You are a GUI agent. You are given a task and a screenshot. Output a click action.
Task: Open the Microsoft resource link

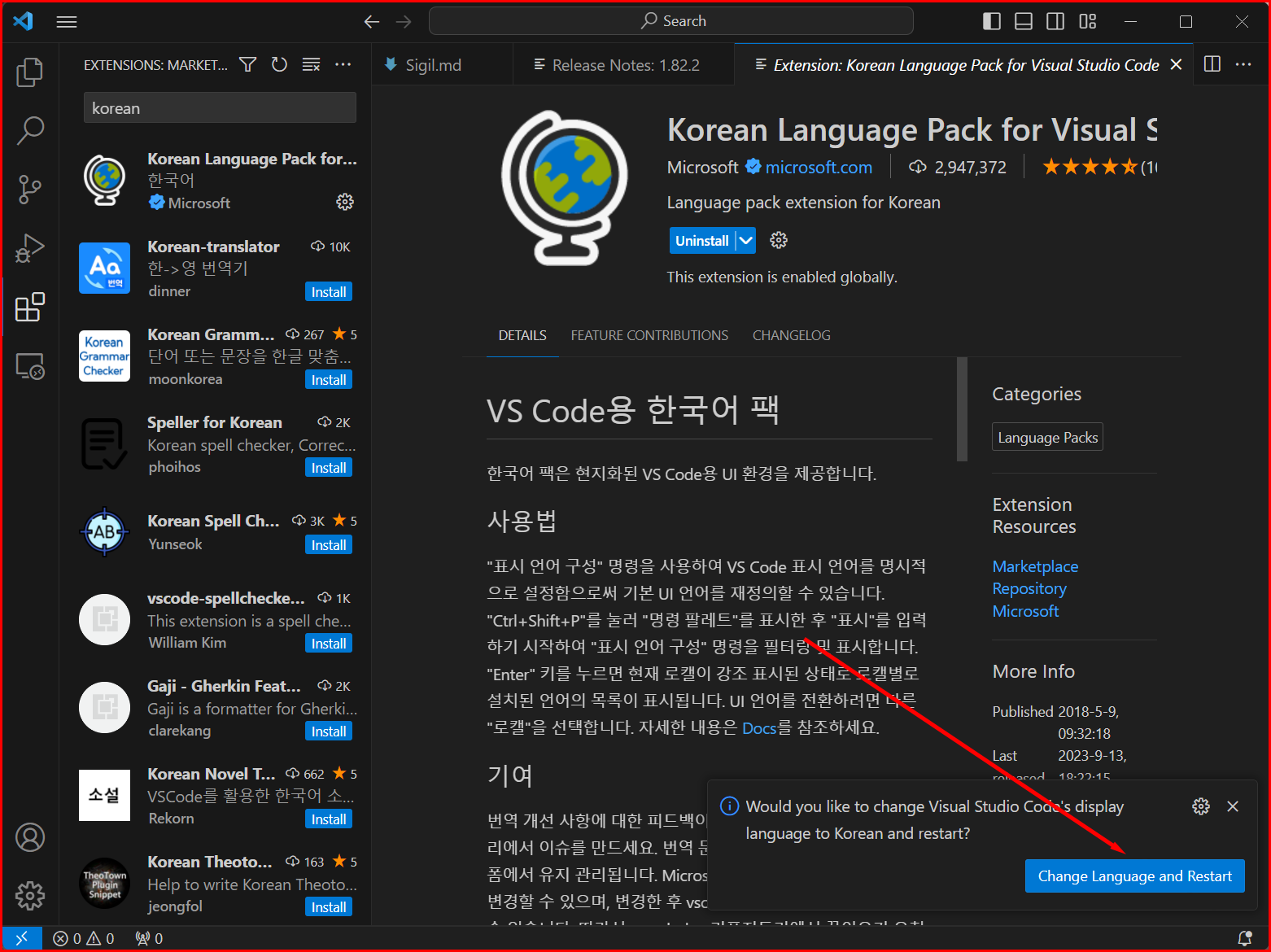(x=1025, y=611)
